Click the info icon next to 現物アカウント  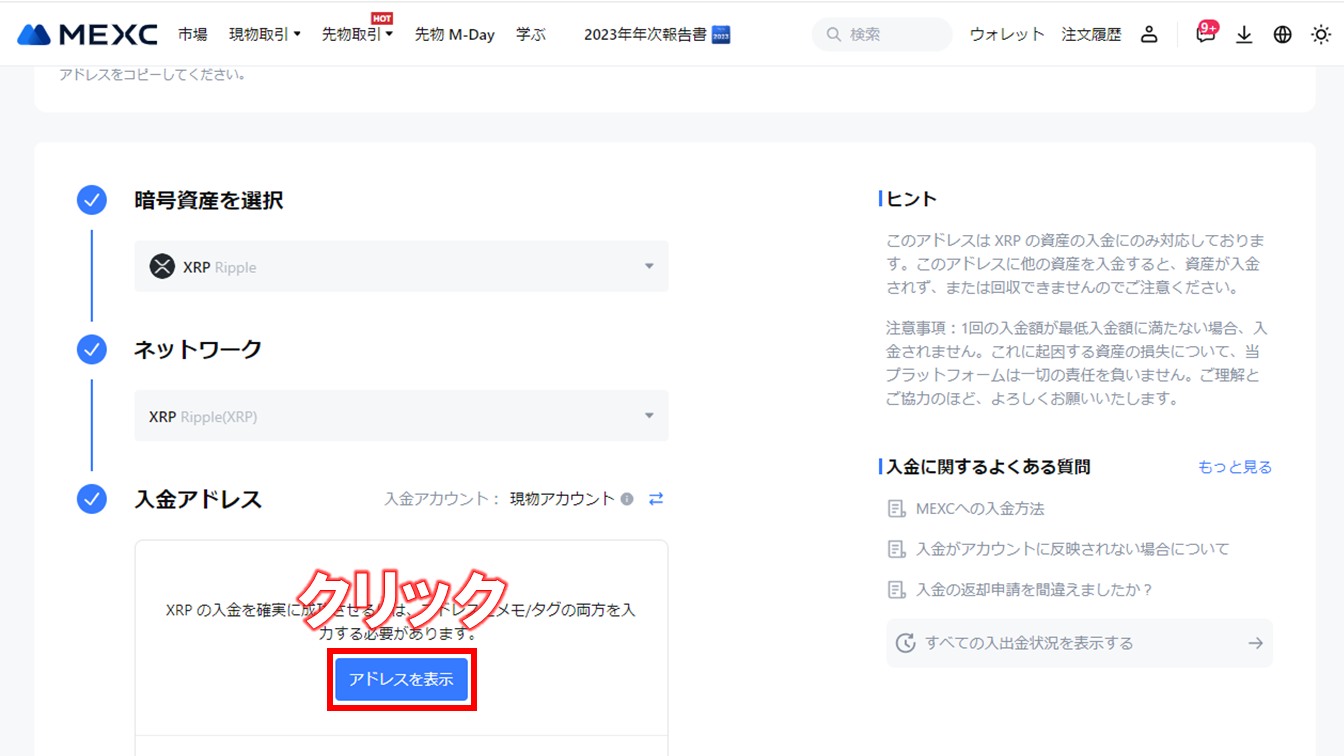tap(628, 499)
